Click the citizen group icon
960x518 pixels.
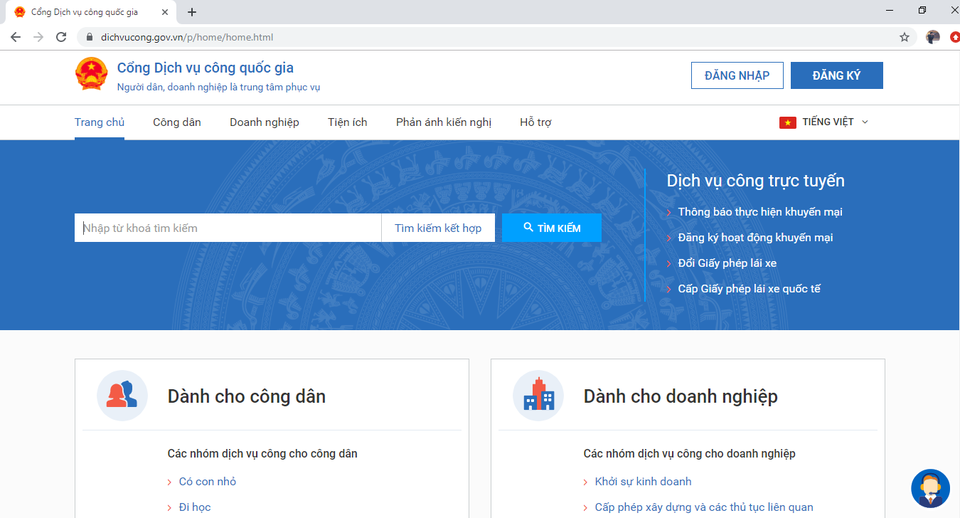[122, 396]
